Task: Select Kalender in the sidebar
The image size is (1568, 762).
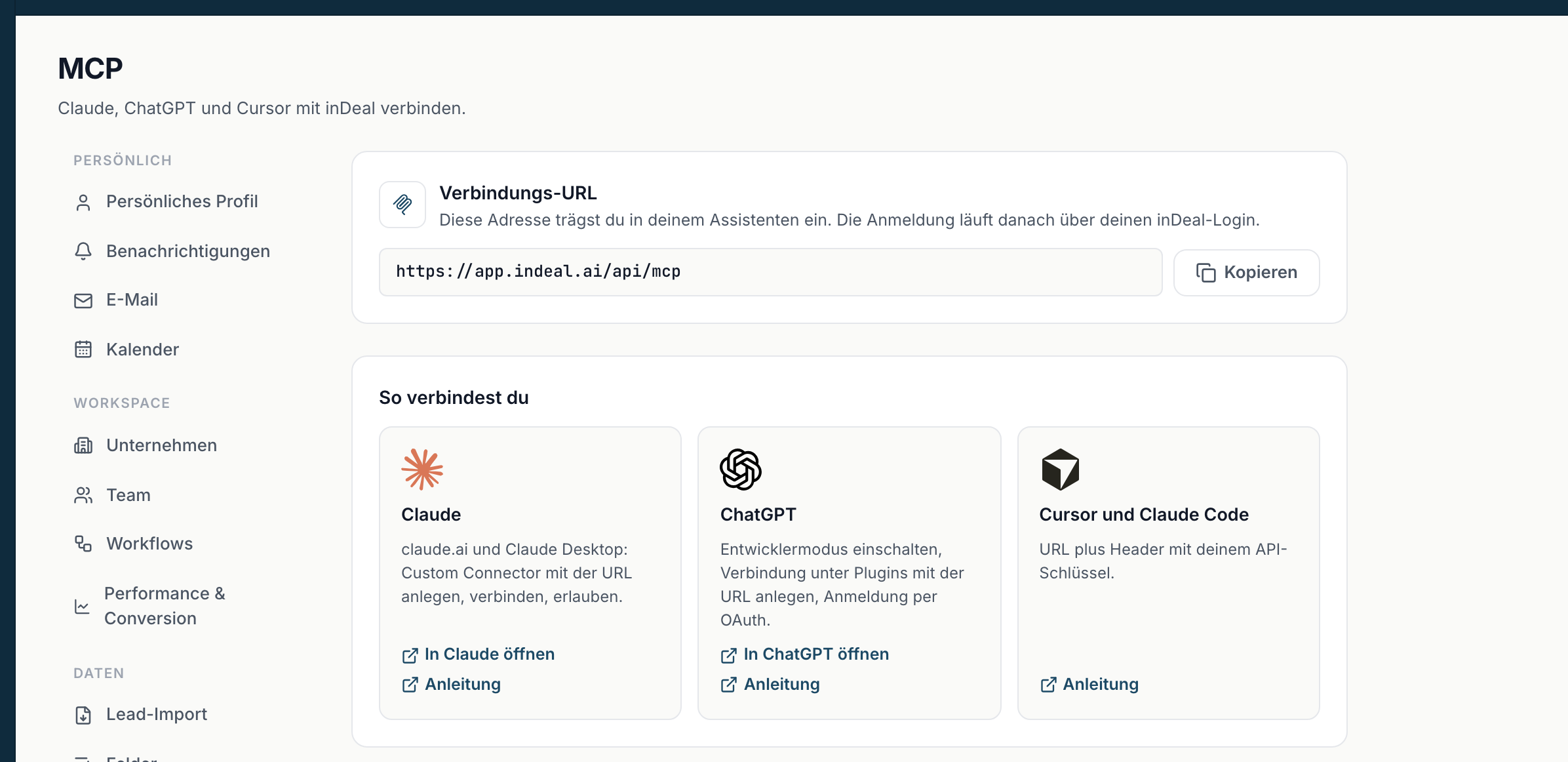Action: tap(142, 350)
